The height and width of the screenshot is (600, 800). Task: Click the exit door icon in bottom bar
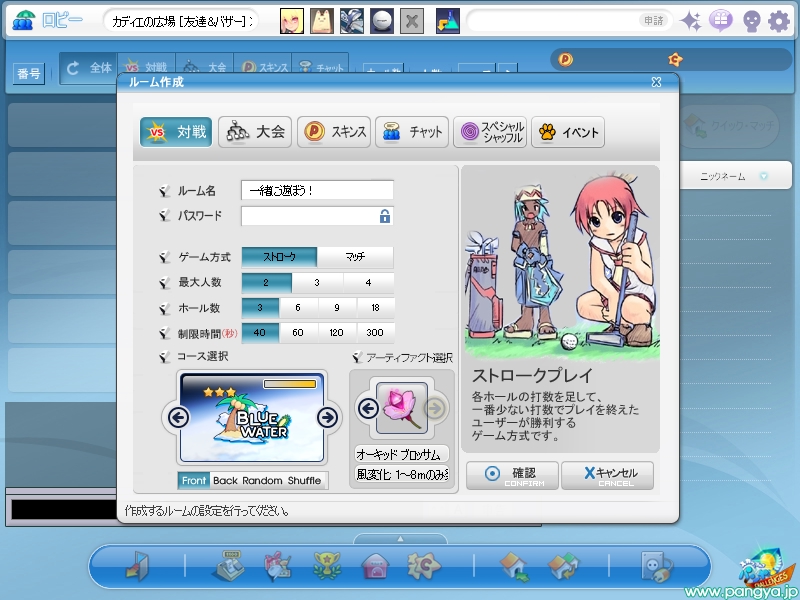(x=137, y=566)
